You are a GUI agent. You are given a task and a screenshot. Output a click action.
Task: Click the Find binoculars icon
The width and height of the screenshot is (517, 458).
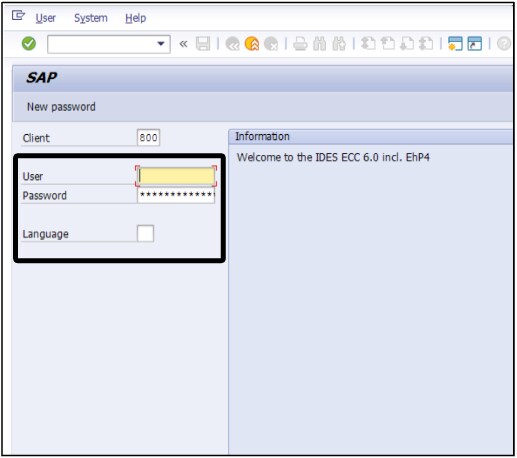point(320,44)
